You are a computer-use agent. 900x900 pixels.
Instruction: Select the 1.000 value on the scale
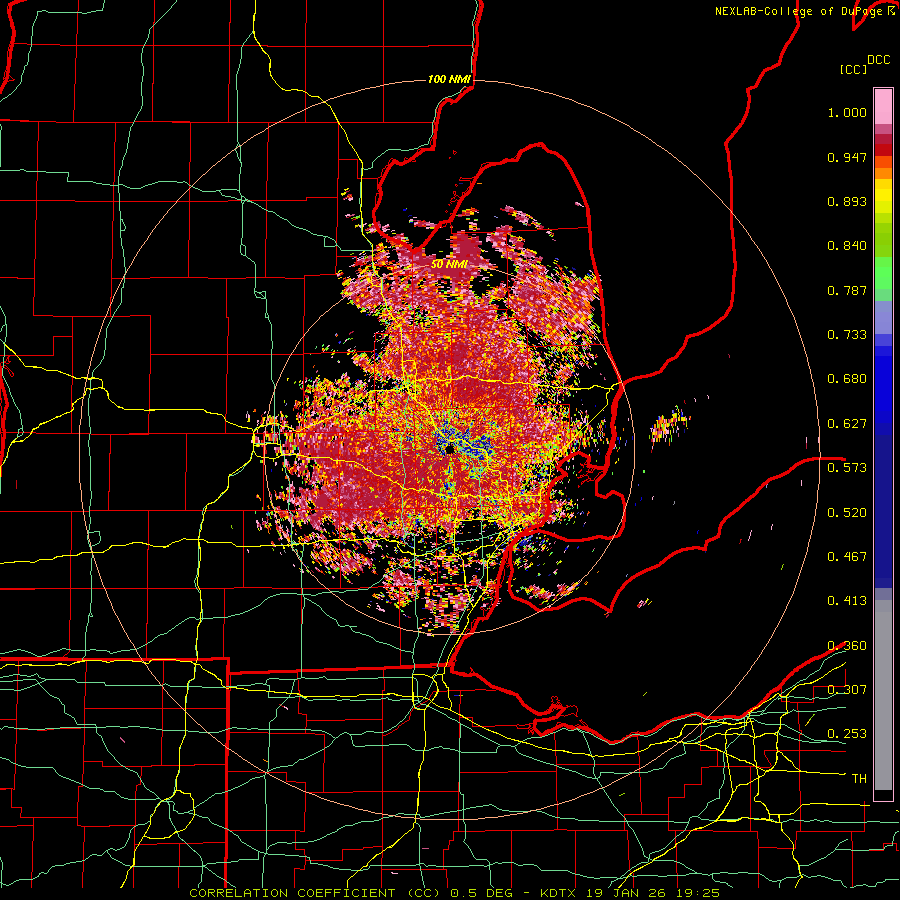point(847,112)
